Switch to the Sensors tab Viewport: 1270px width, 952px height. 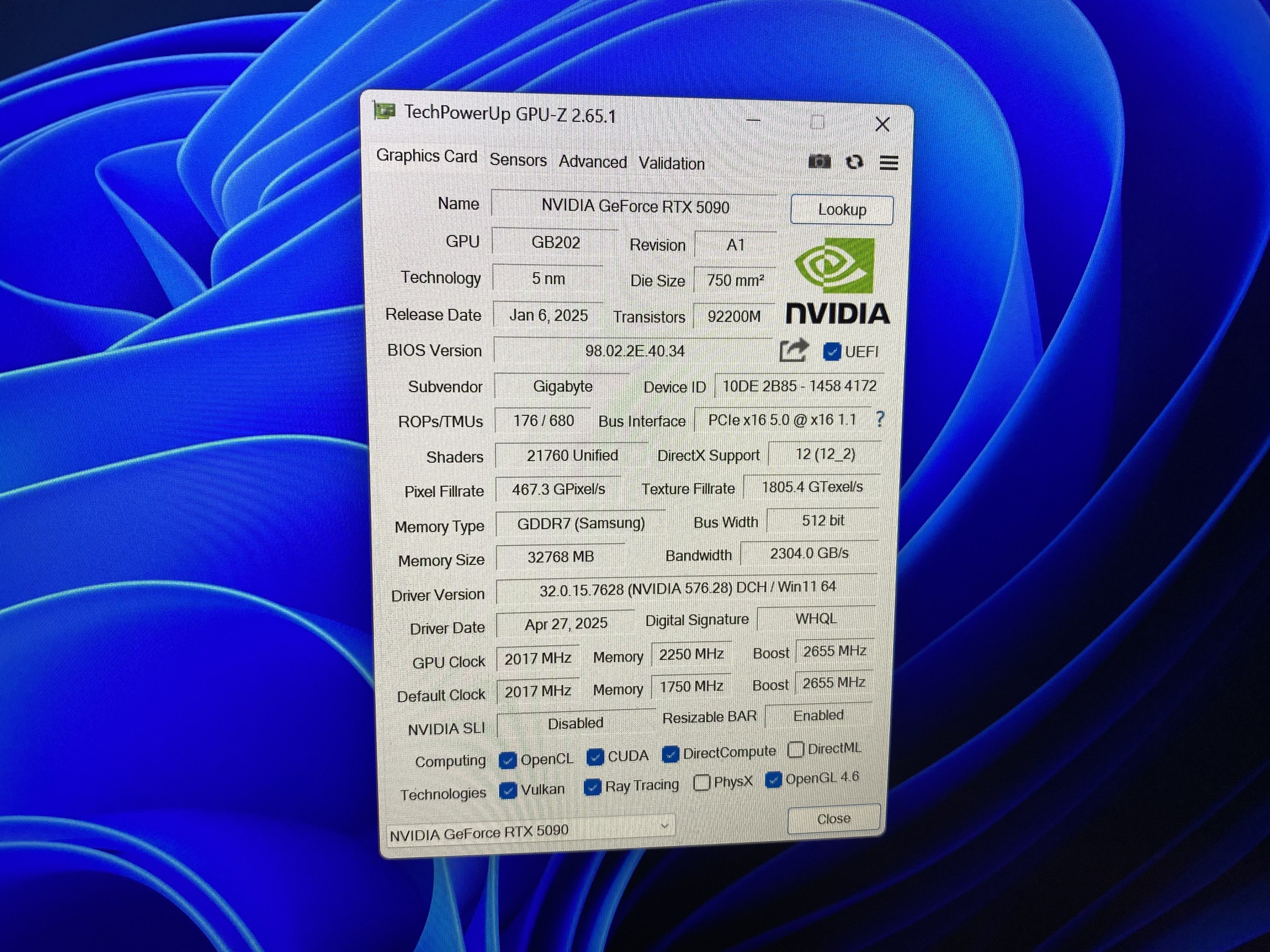point(518,160)
